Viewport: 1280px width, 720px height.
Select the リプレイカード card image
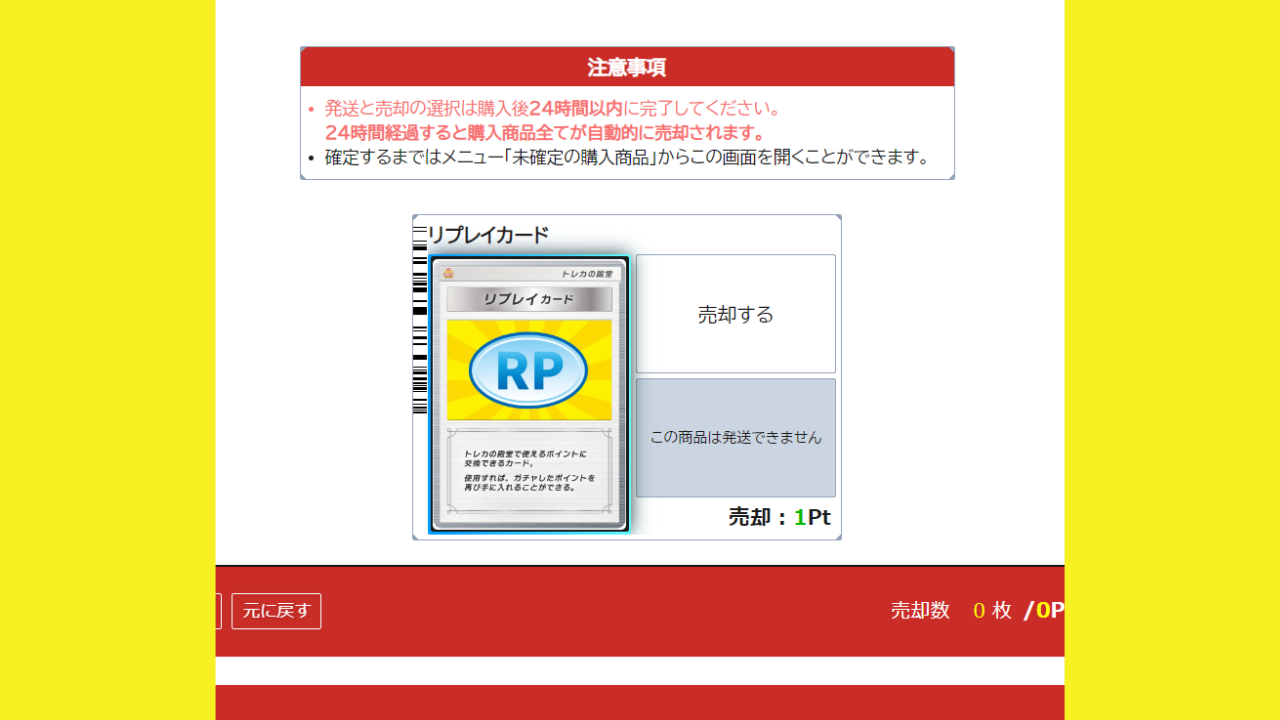pos(529,394)
